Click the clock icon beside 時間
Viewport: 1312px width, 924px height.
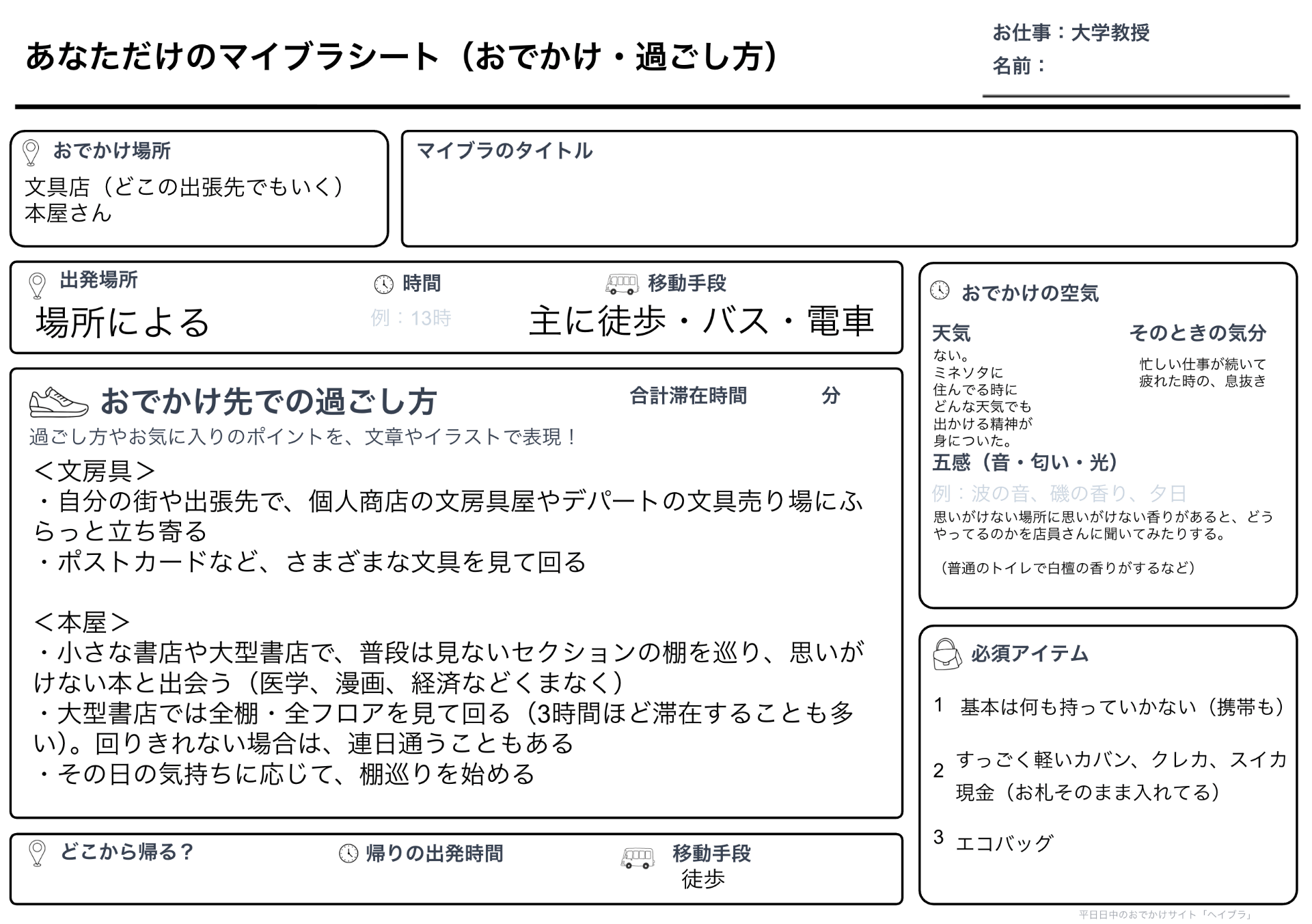coord(383,284)
